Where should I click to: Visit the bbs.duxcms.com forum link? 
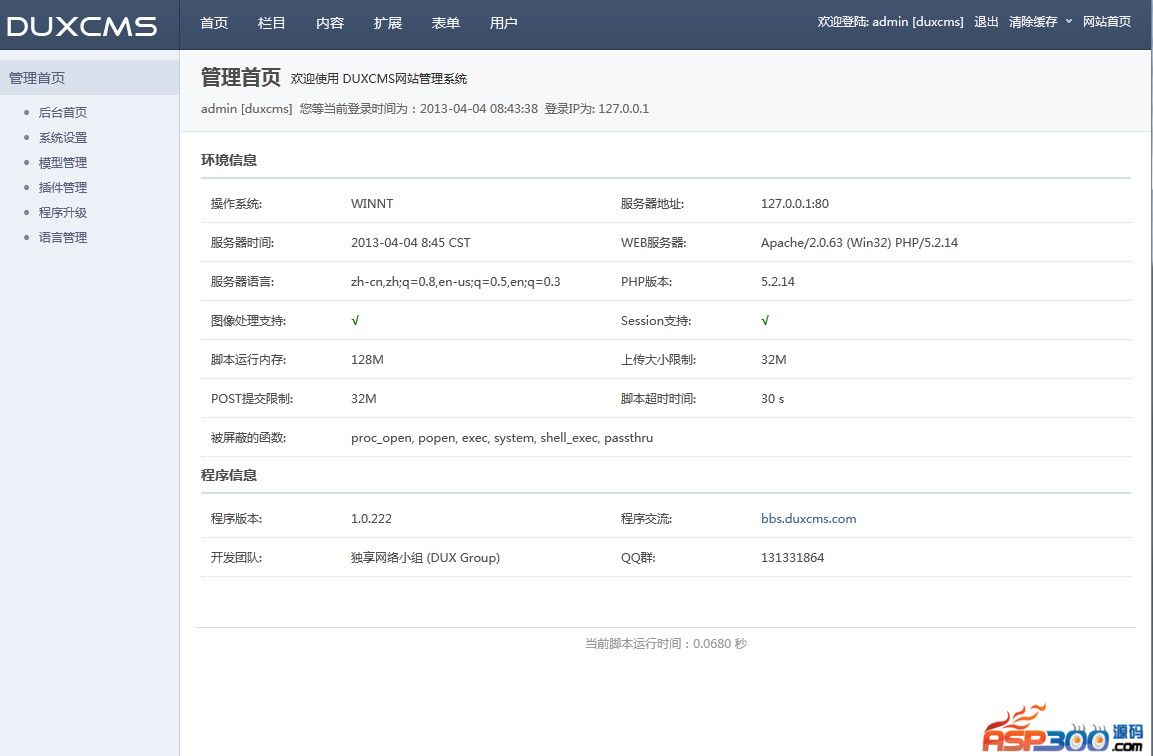(808, 519)
